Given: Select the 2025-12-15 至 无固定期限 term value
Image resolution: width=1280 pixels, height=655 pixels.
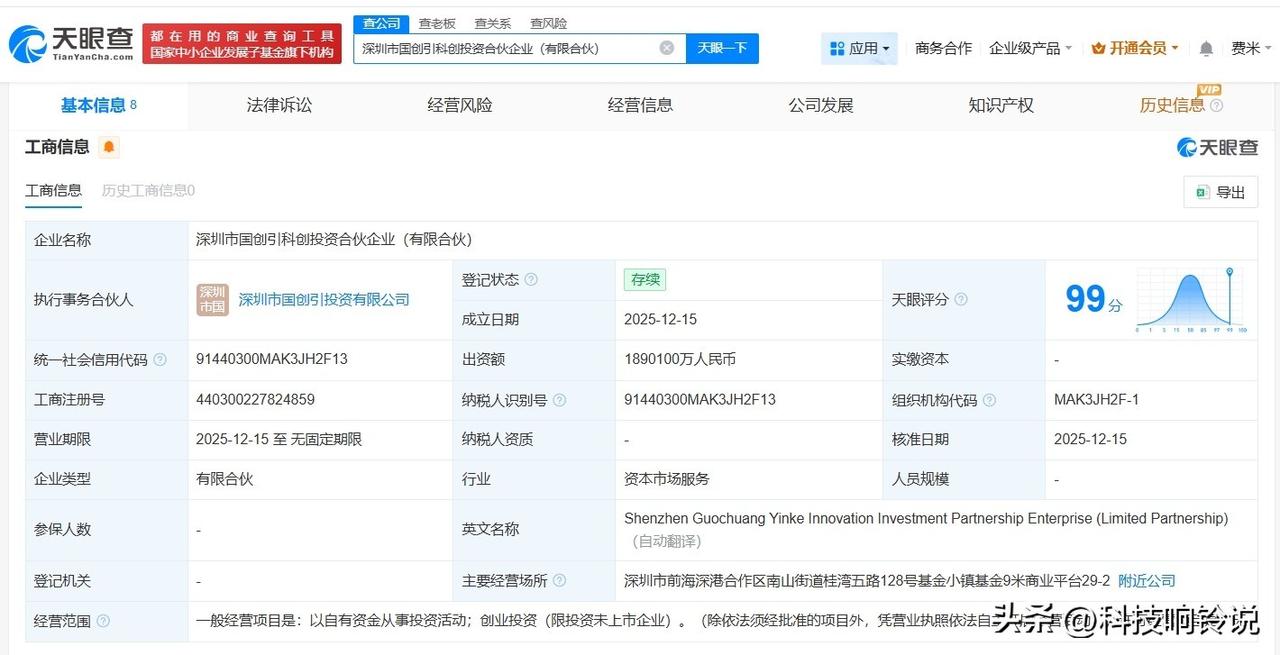Looking at the screenshot, I should tap(279, 439).
